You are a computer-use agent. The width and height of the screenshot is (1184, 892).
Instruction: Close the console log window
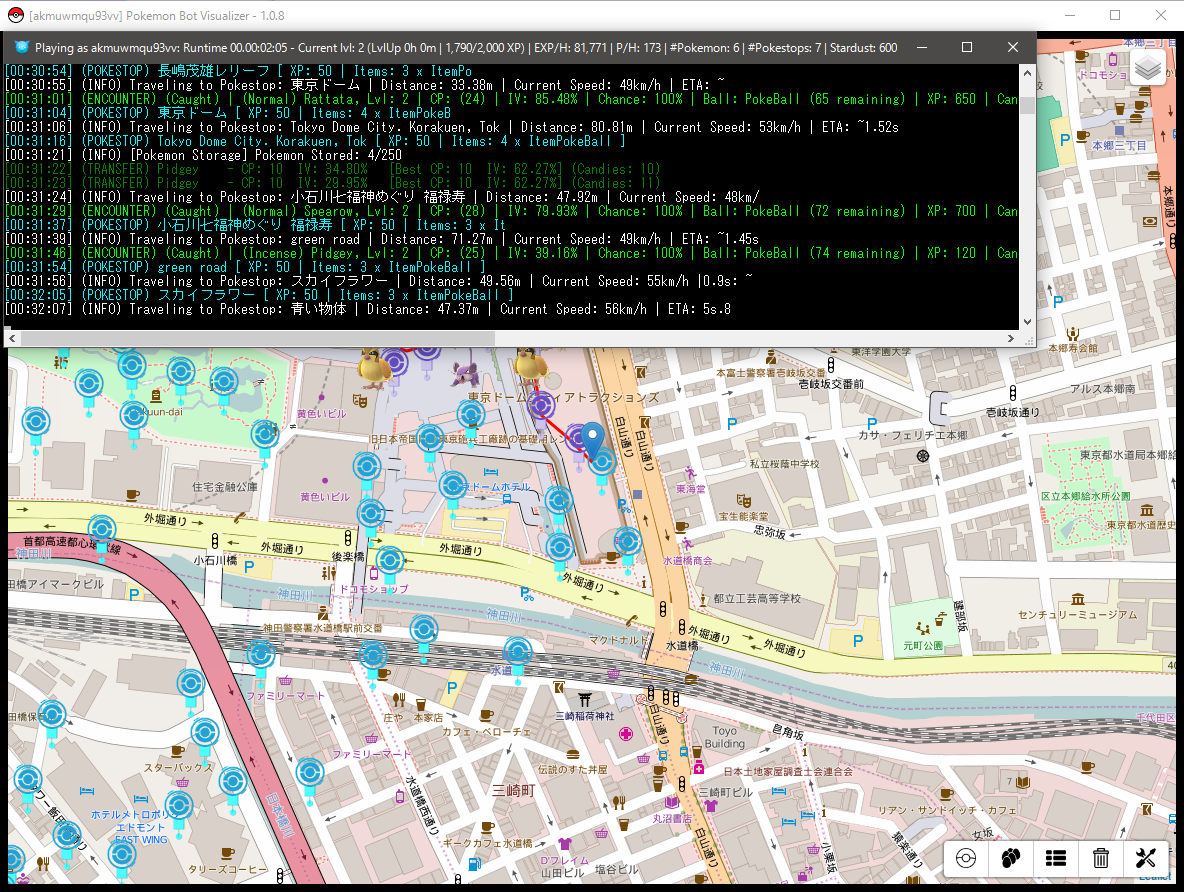click(1013, 48)
